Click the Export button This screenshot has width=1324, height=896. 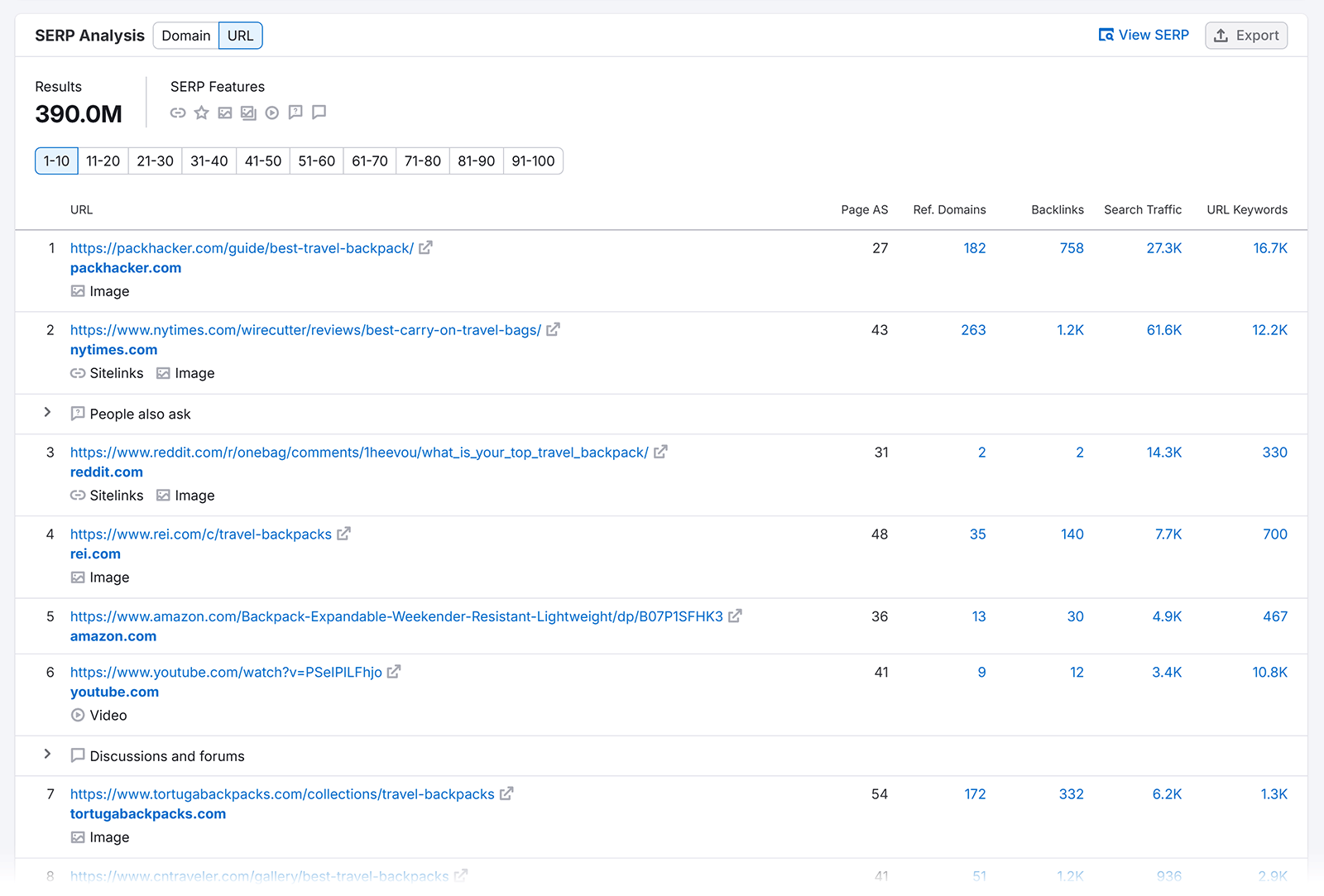[1245, 35]
